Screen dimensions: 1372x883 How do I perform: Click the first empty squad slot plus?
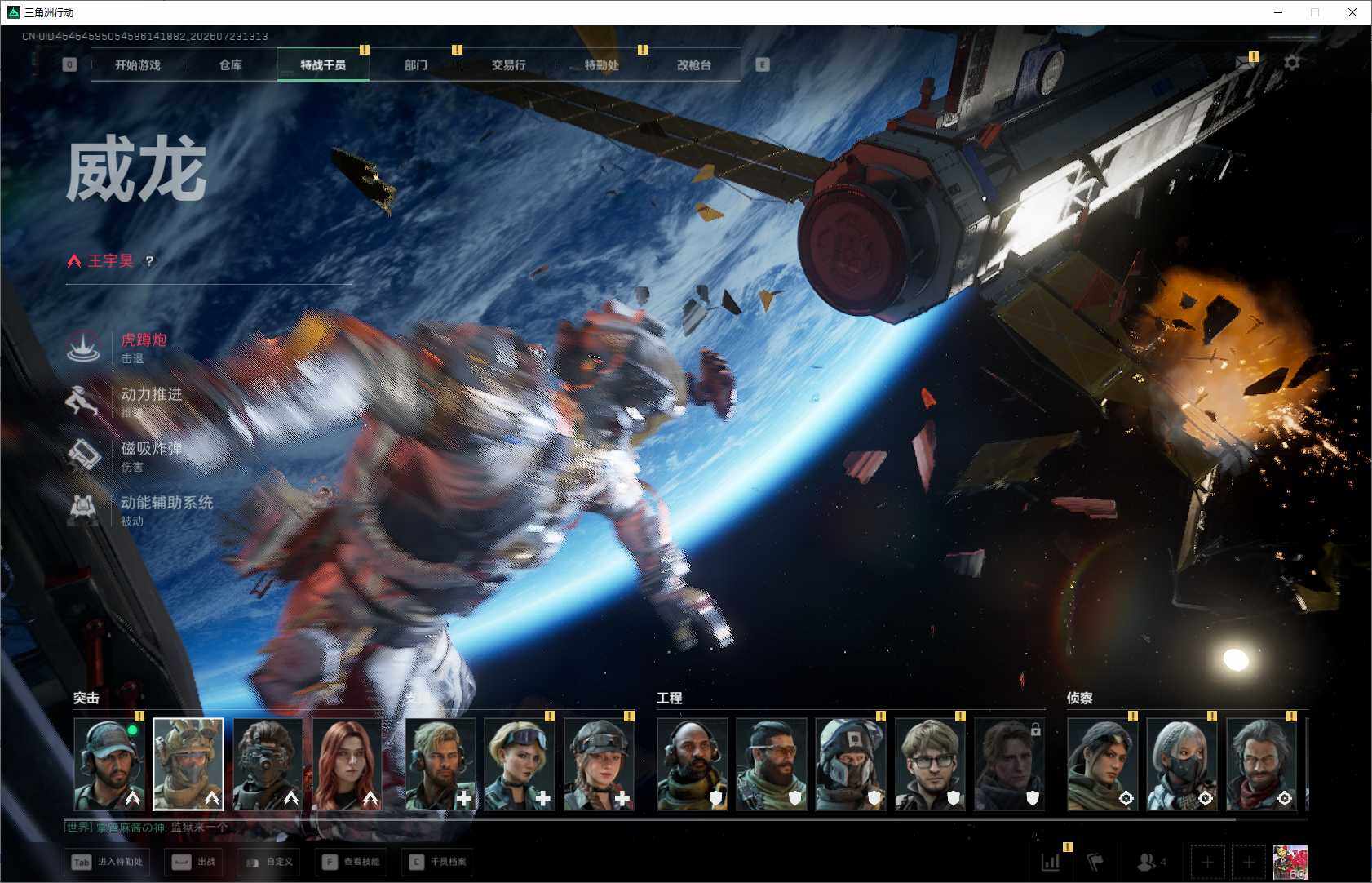click(1207, 862)
